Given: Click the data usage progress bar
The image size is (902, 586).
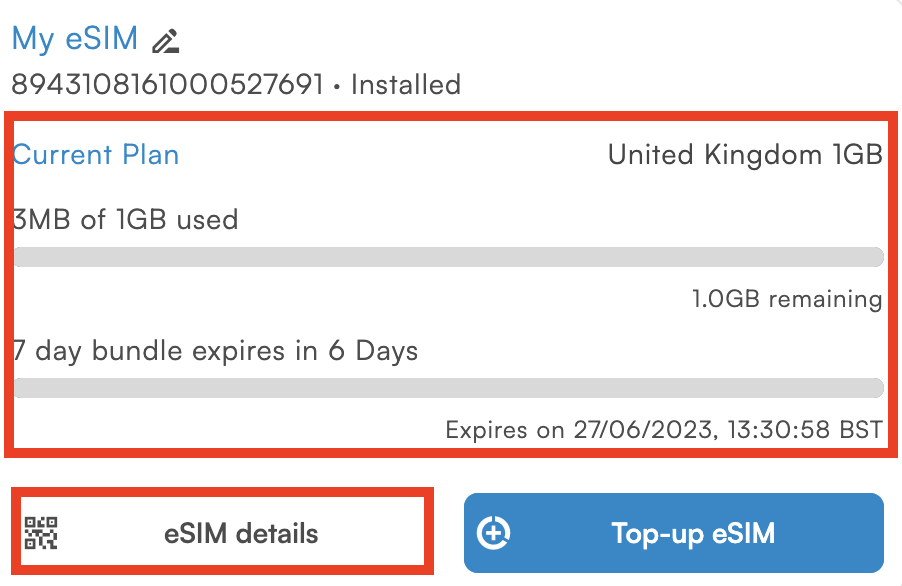Looking at the screenshot, I should pos(448,257).
